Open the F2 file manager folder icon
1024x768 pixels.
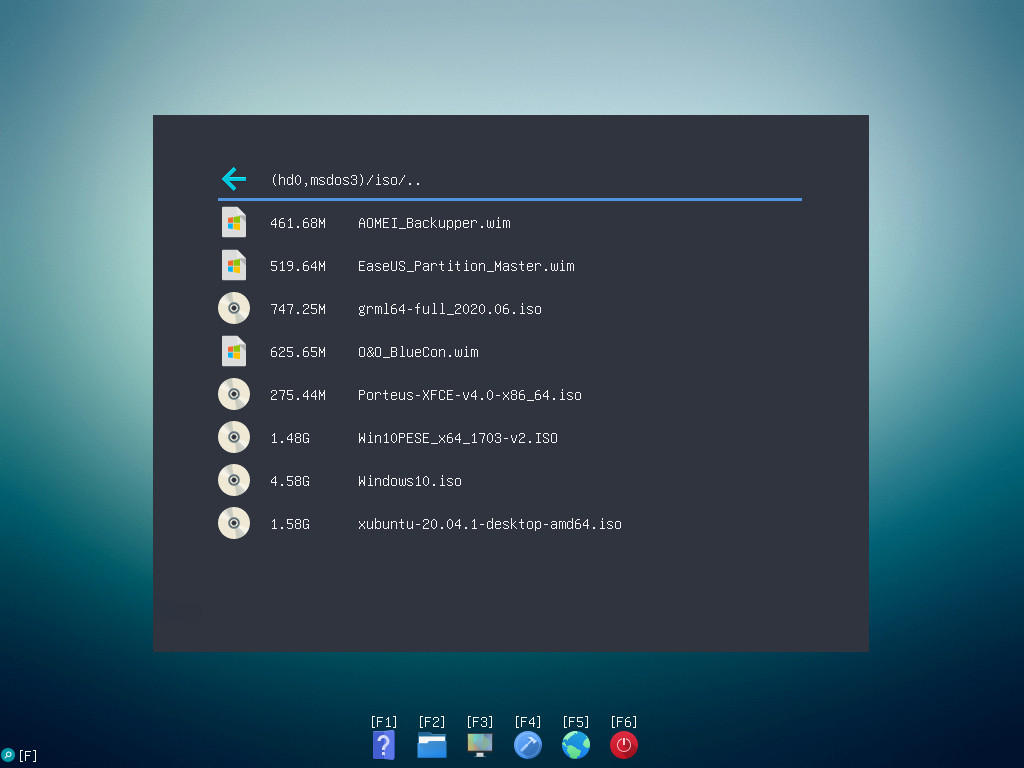pos(432,745)
